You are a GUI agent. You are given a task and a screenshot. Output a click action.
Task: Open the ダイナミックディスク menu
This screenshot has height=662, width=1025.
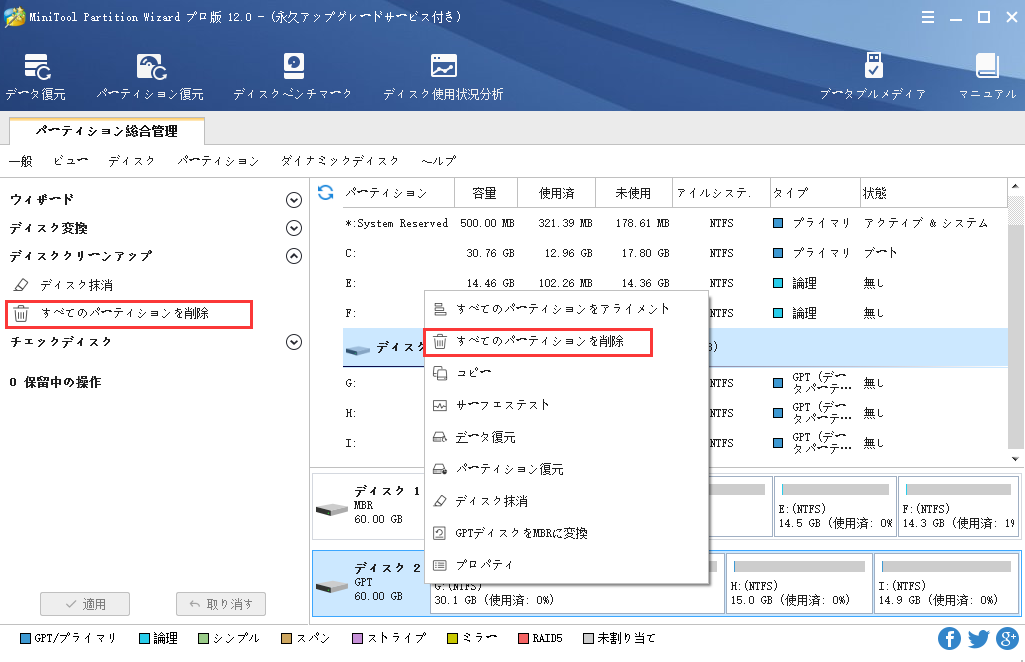point(340,161)
